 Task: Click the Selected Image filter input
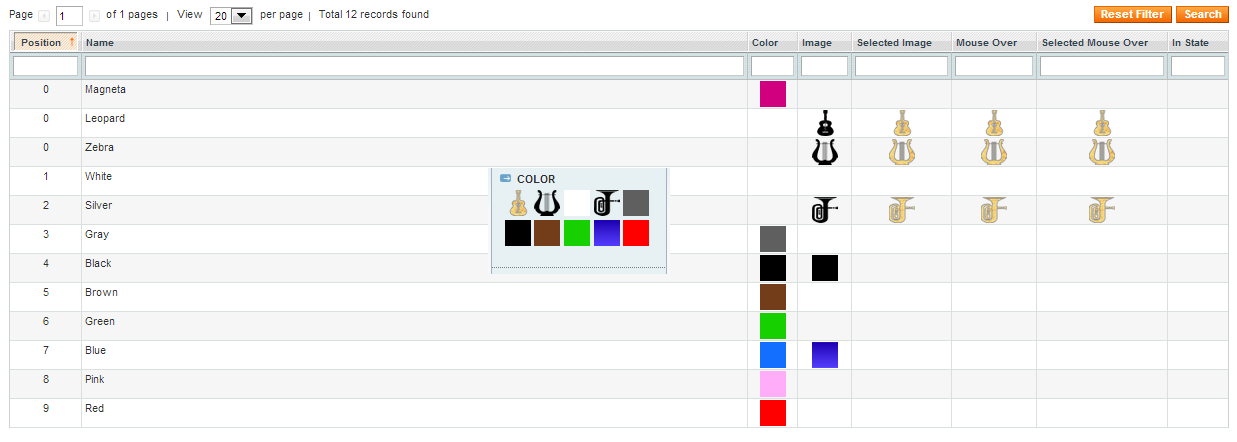901,66
